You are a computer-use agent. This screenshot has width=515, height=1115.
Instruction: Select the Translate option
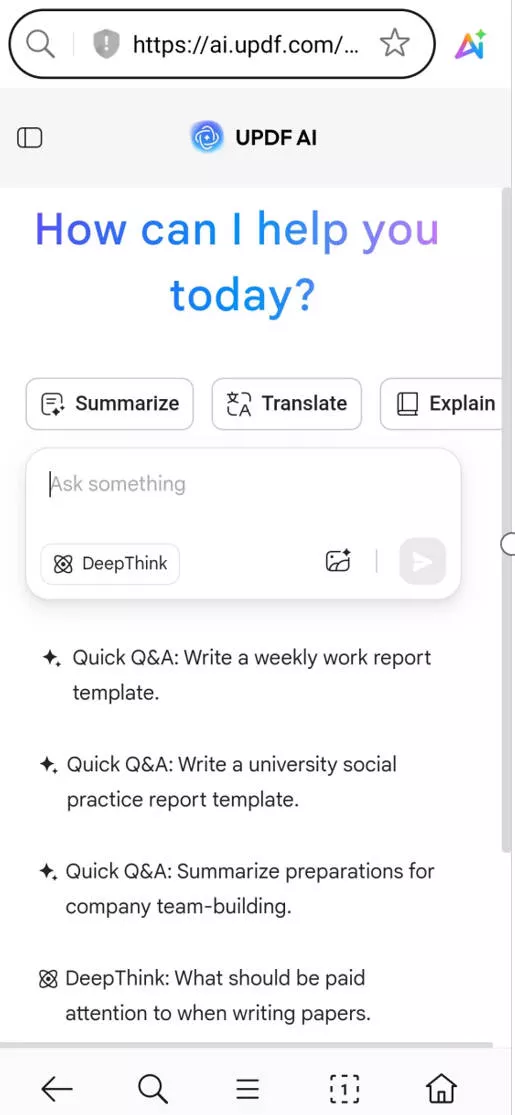coord(287,404)
